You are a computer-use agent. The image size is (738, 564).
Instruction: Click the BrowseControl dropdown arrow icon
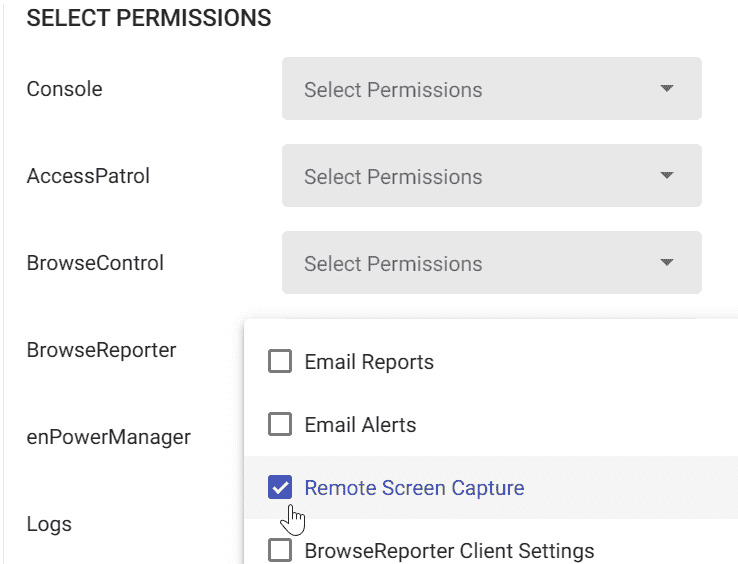[x=666, y=262]
